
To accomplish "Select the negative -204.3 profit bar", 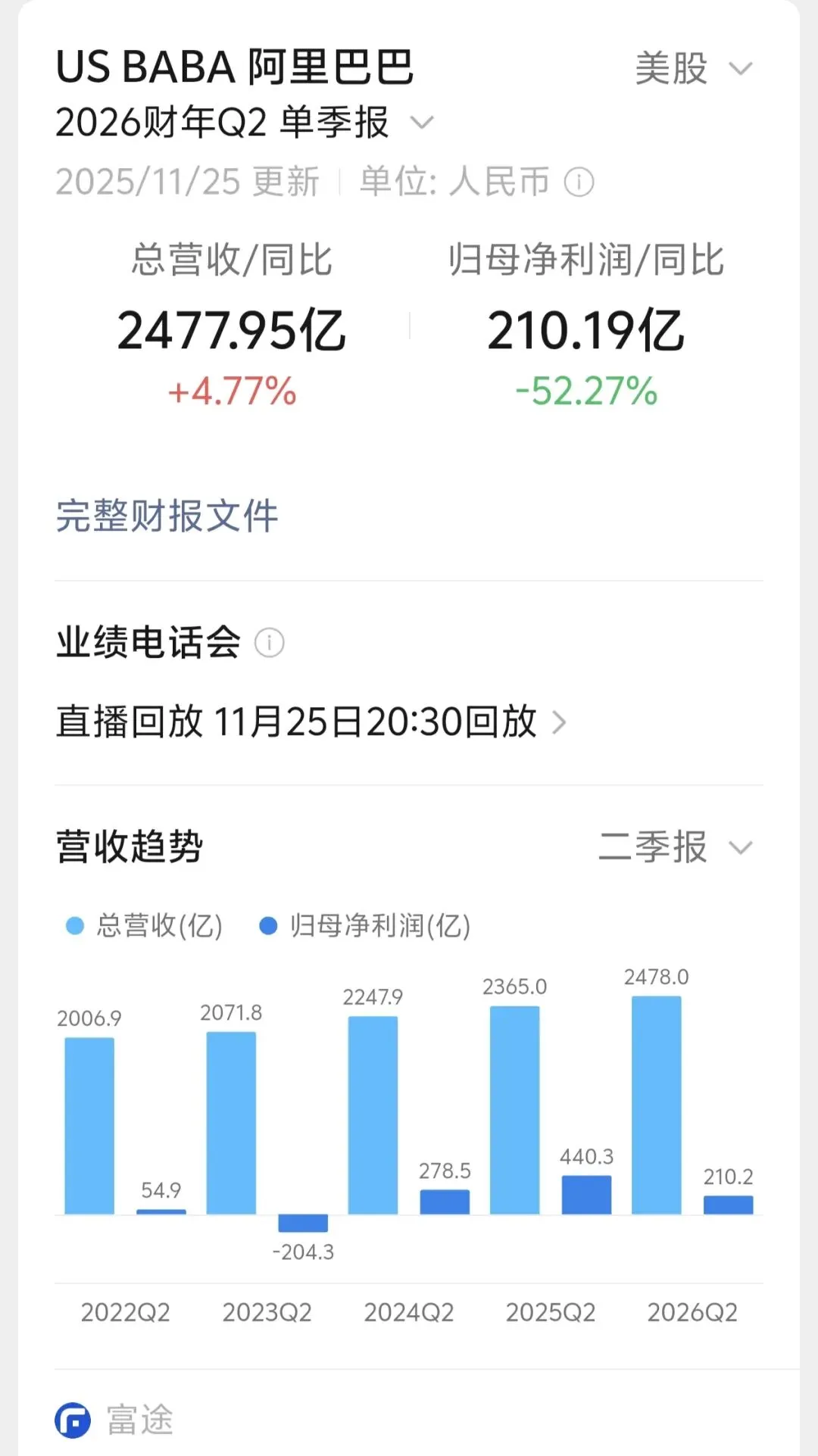I will (303, 1223).
